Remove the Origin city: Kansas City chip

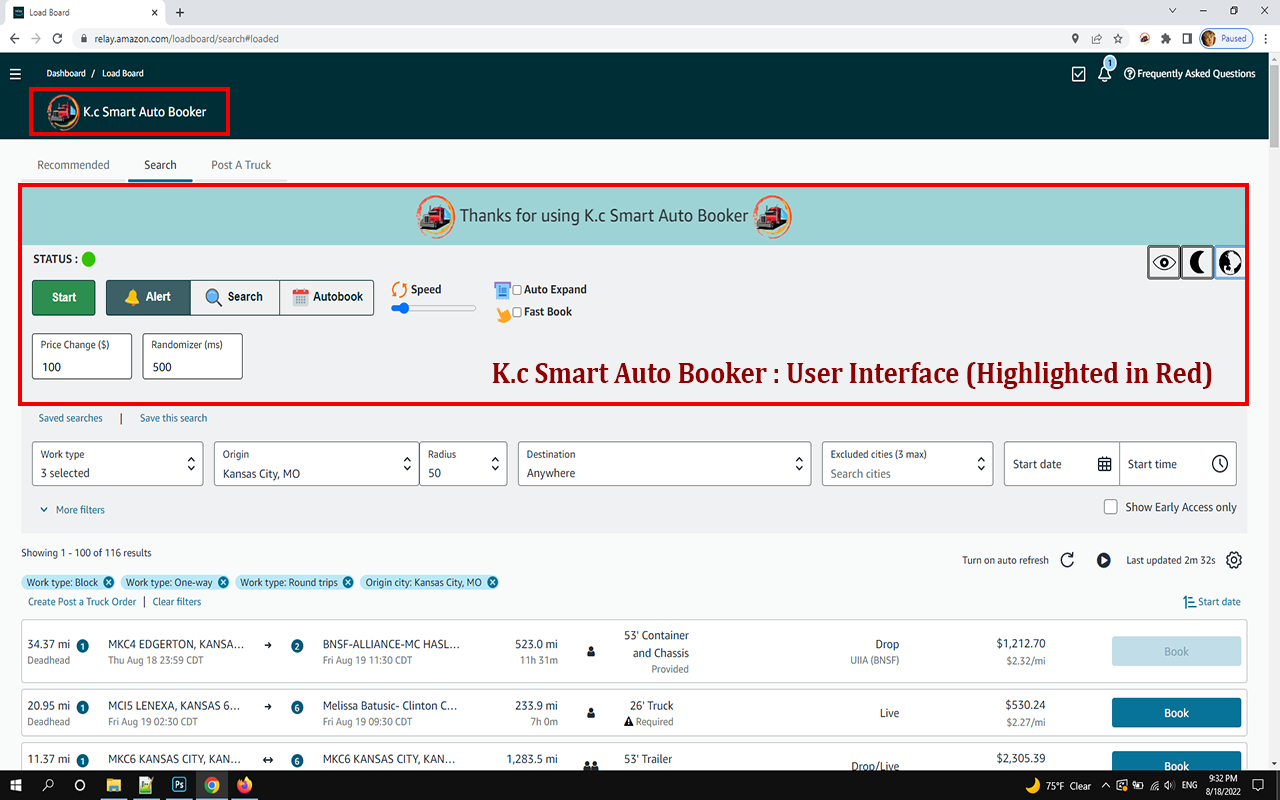click(x=493, y=582)
